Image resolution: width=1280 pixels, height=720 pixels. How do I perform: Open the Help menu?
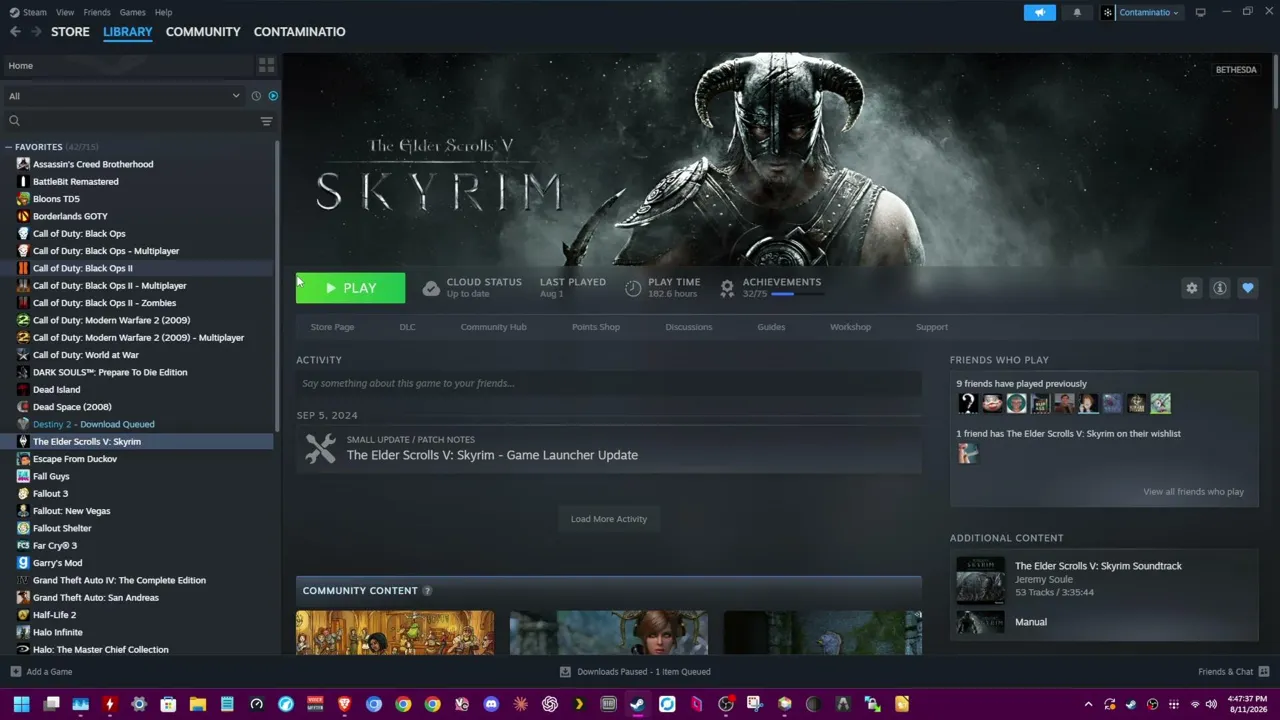coord(164,12)
